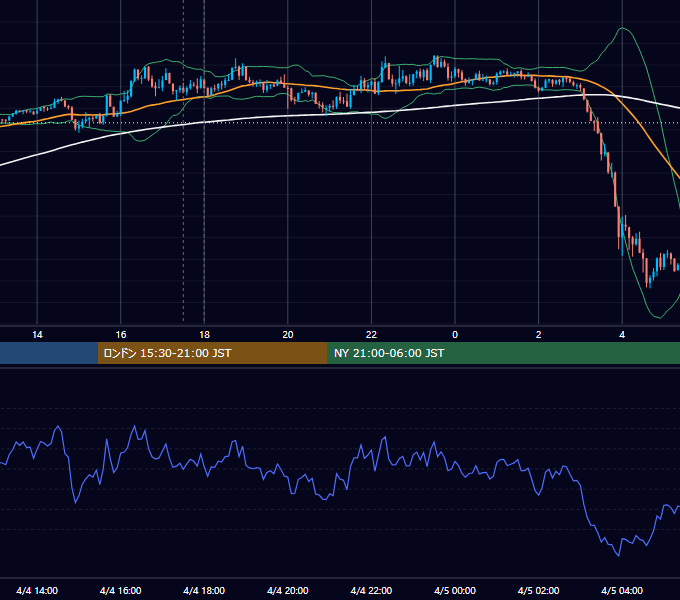The image size is (680, 600).
Task: Click the lowest point of the blue oscillator line
Action: click(x=618, y=555)
